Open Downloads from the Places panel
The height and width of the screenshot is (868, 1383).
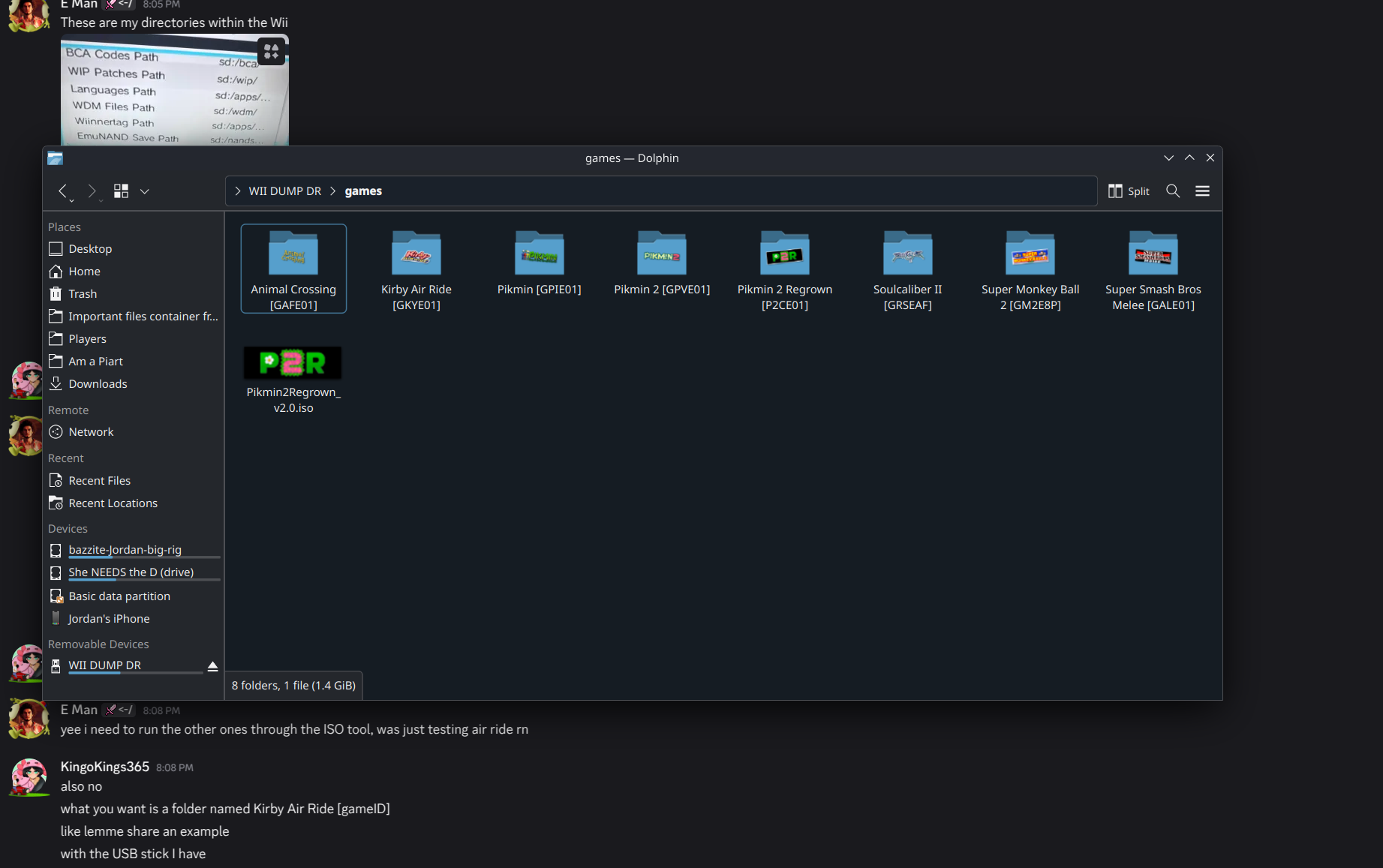(x=98, y=383)
